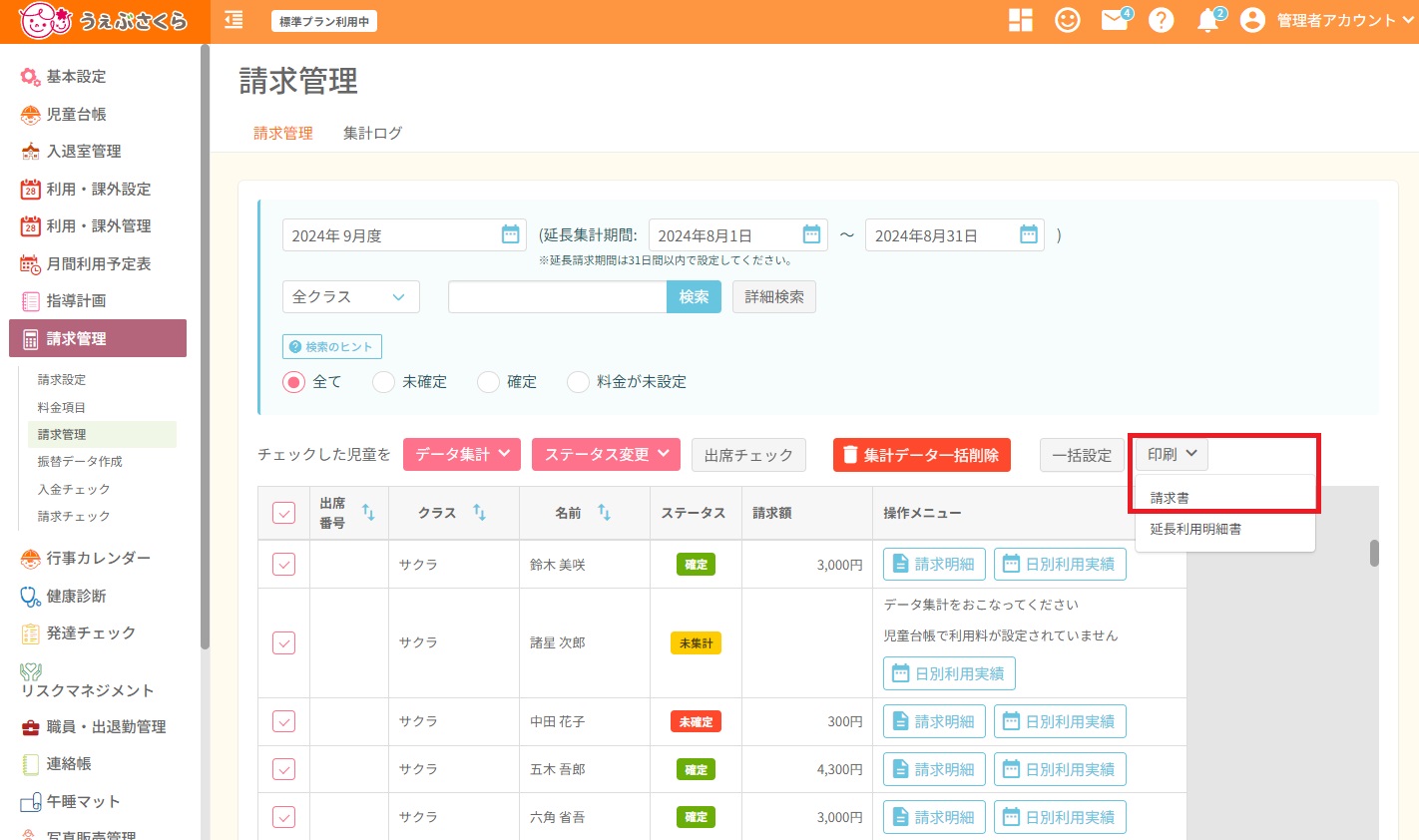This screenshot has height=840, width=1419.
Task: Choose 請求書 from the print menu
Action: (1225, 498)
